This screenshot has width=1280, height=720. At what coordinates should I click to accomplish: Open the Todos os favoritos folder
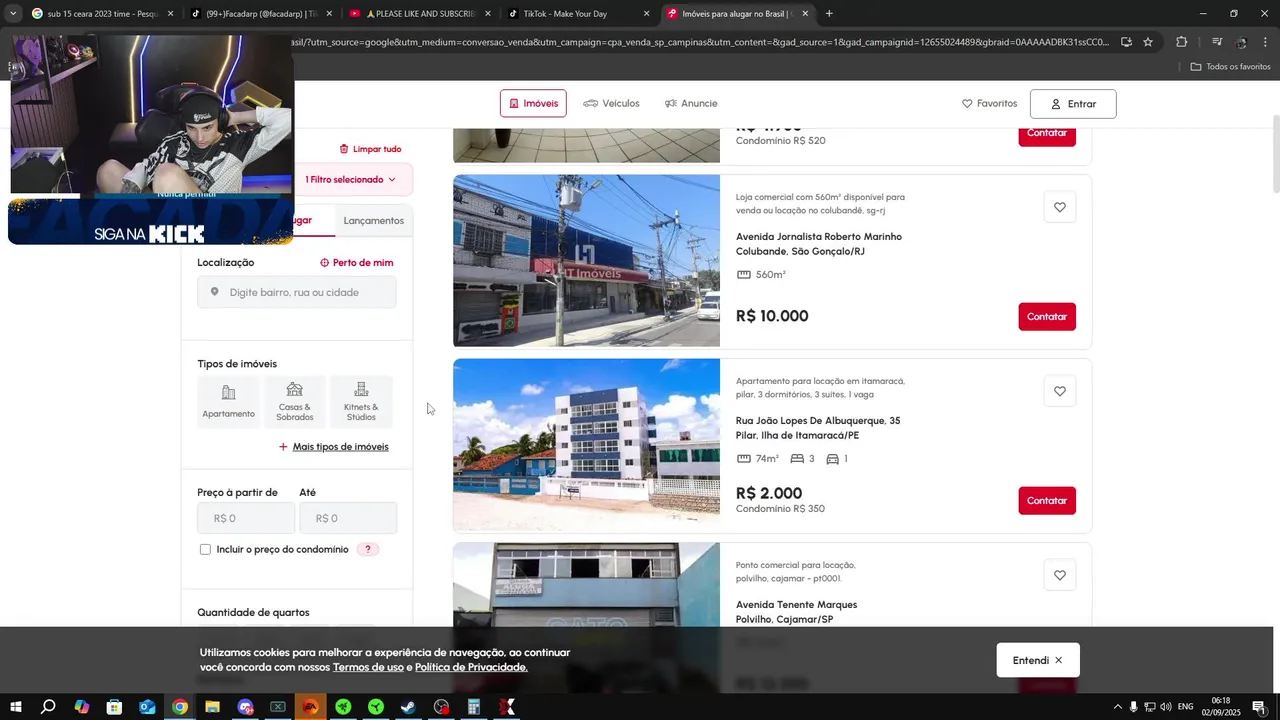1230,67
